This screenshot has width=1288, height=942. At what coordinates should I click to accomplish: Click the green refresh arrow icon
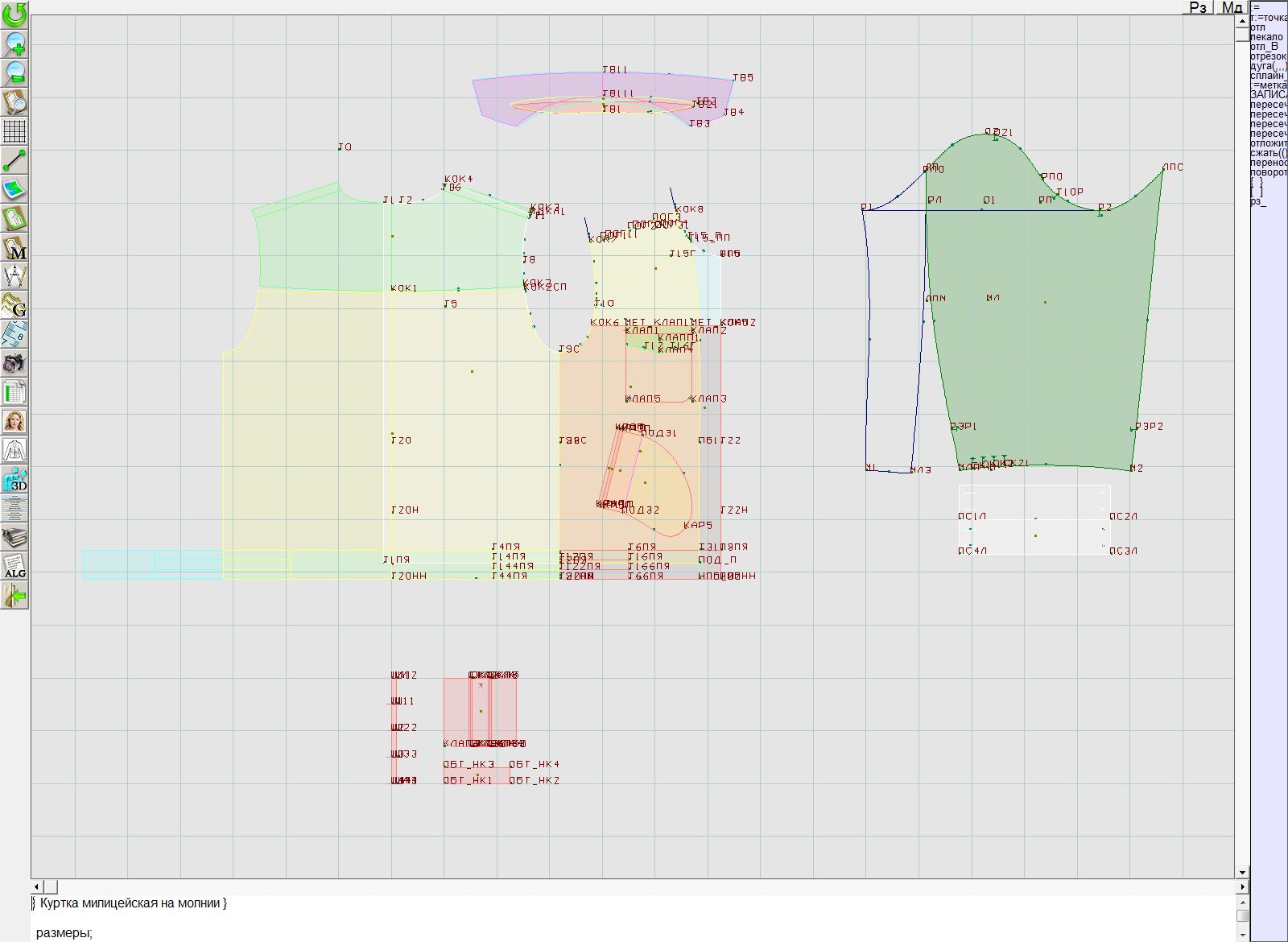[x=14, y=14]
